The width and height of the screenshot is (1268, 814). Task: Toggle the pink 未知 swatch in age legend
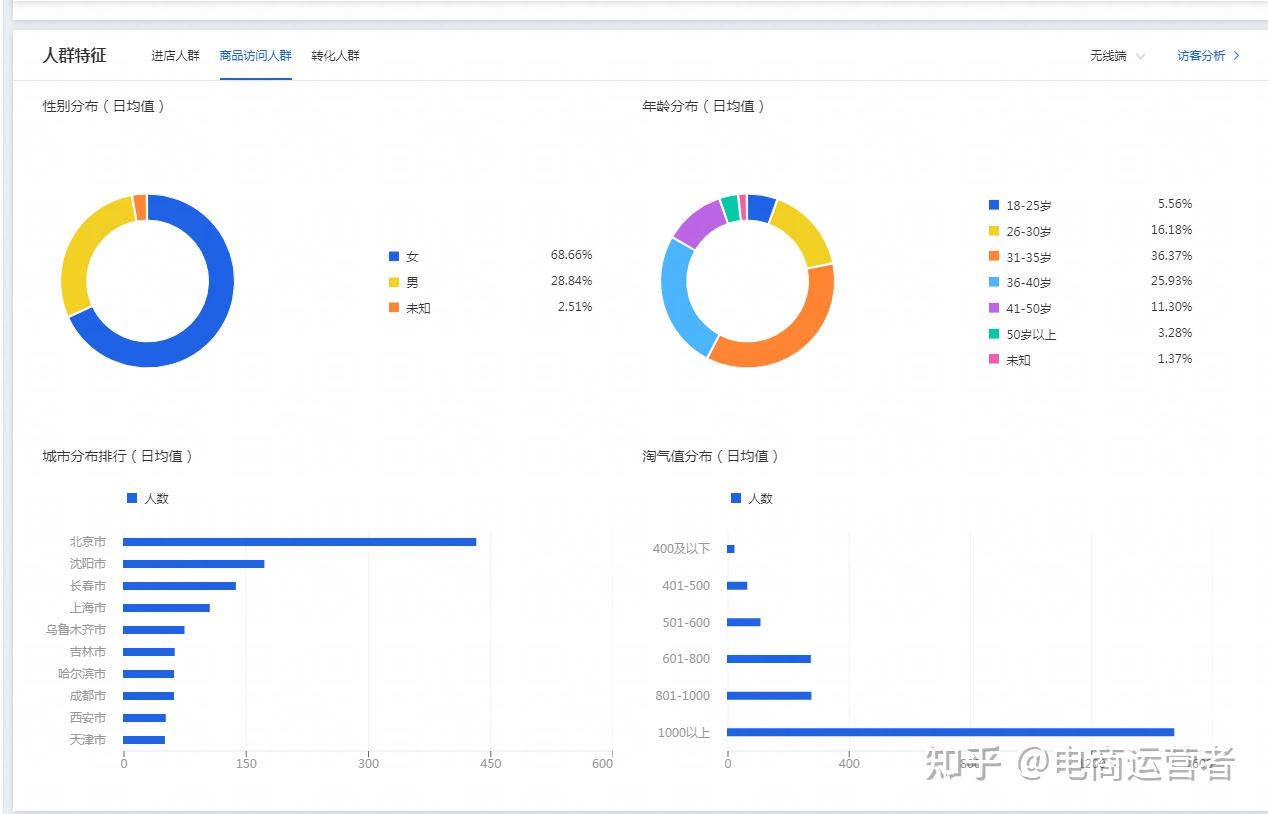pos(994,359)
